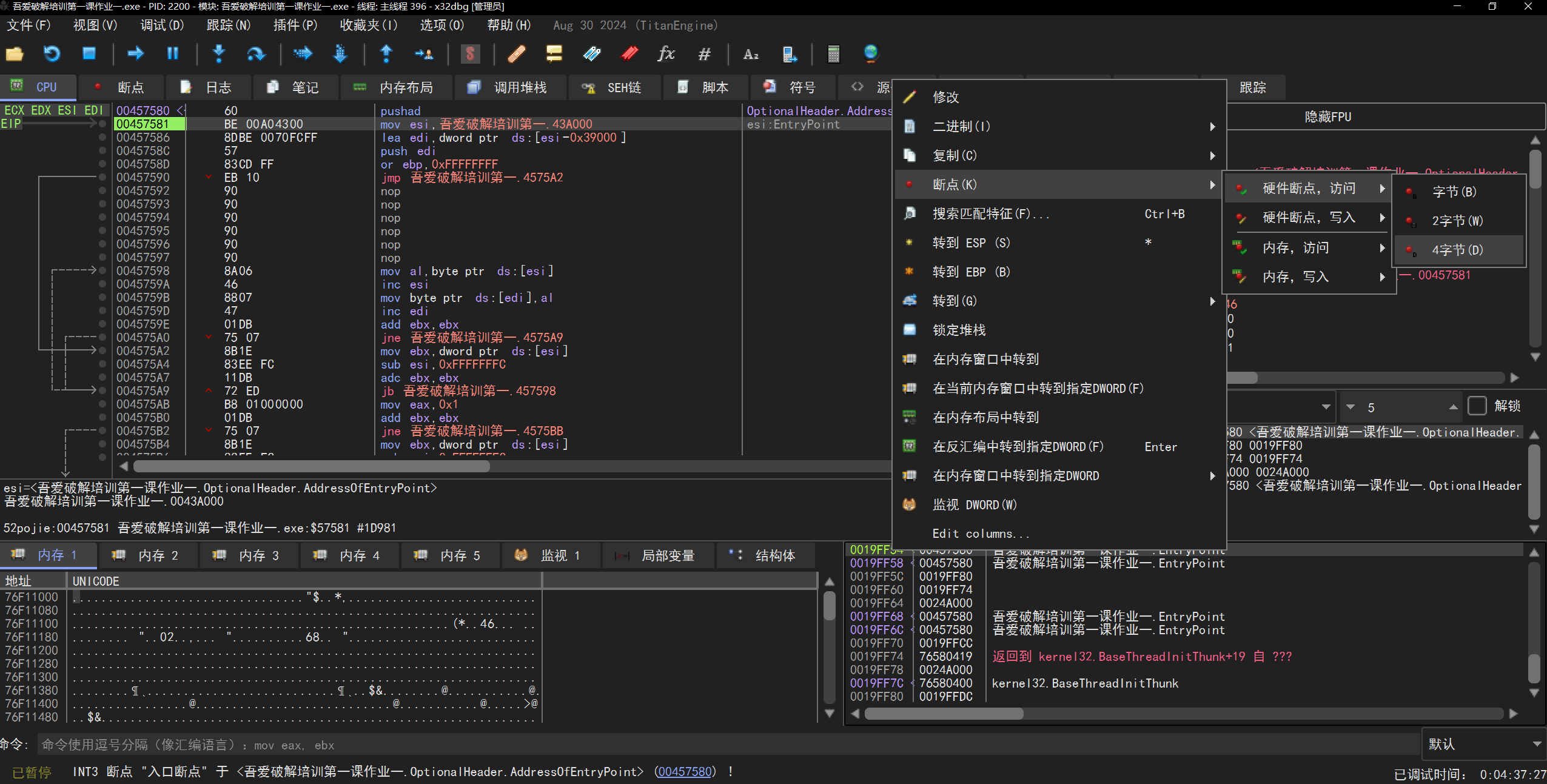Pause execution with the pause icon

click(173, 54)
